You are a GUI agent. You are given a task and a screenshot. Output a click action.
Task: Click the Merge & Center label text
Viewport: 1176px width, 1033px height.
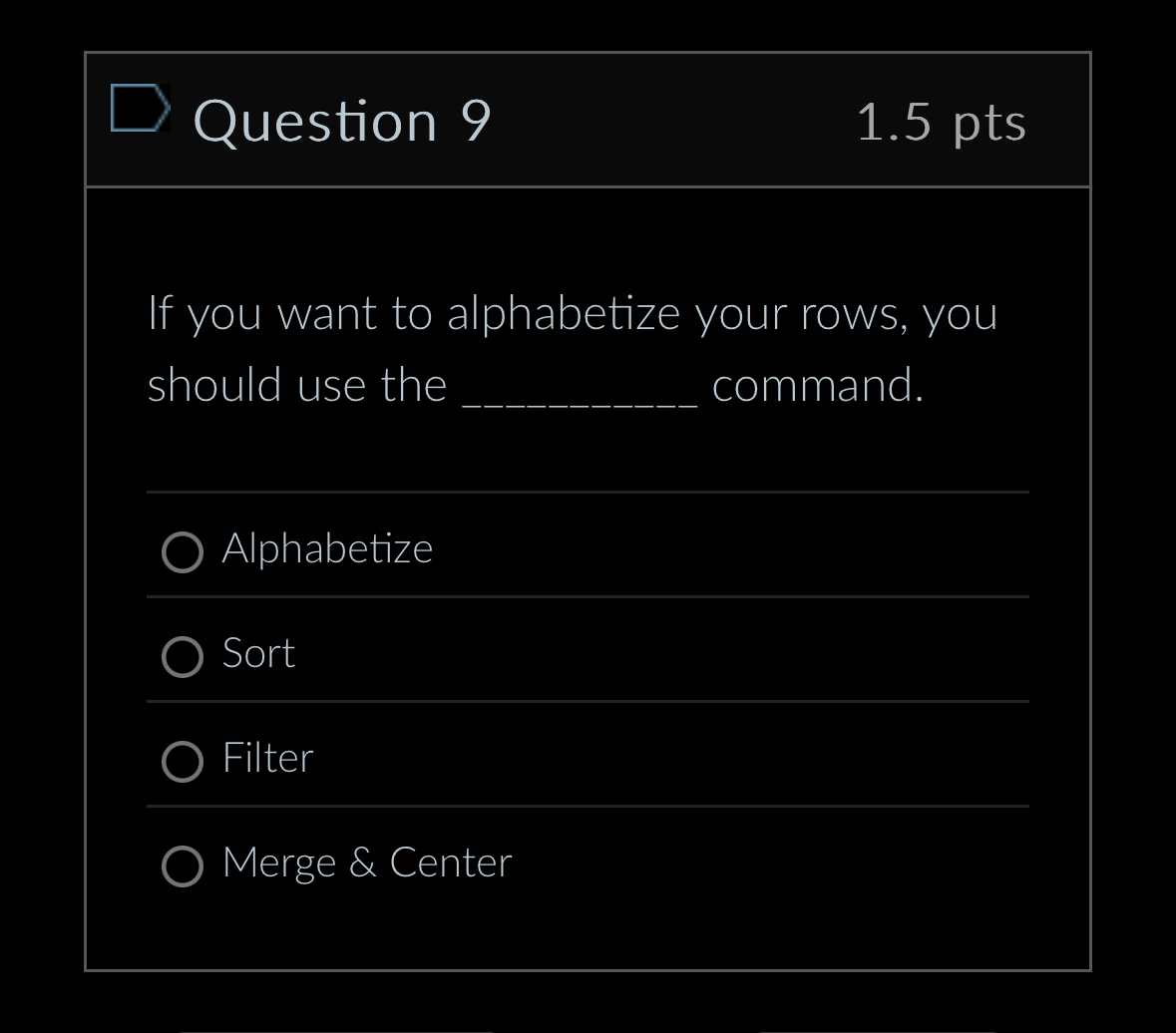click(365, 862)
